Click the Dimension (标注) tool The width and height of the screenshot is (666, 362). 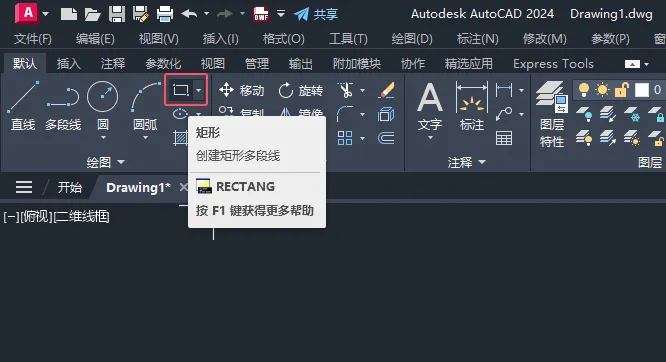[x=472, y=106]
